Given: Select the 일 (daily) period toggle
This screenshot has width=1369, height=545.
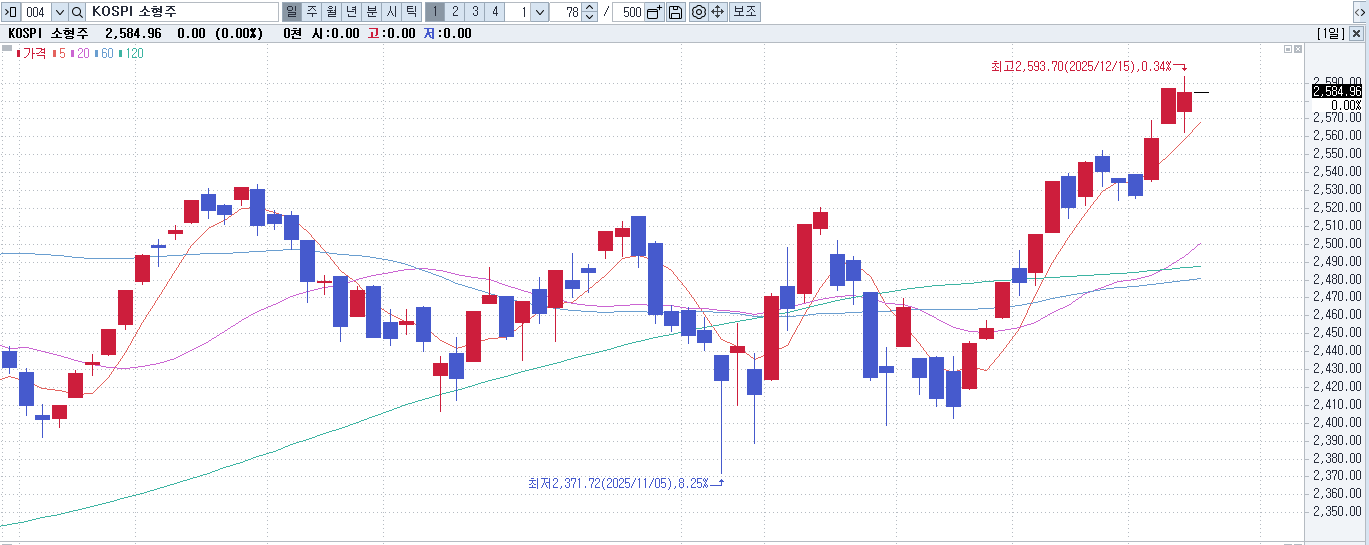Looking at the screenshot, I should tap(291, 12).
